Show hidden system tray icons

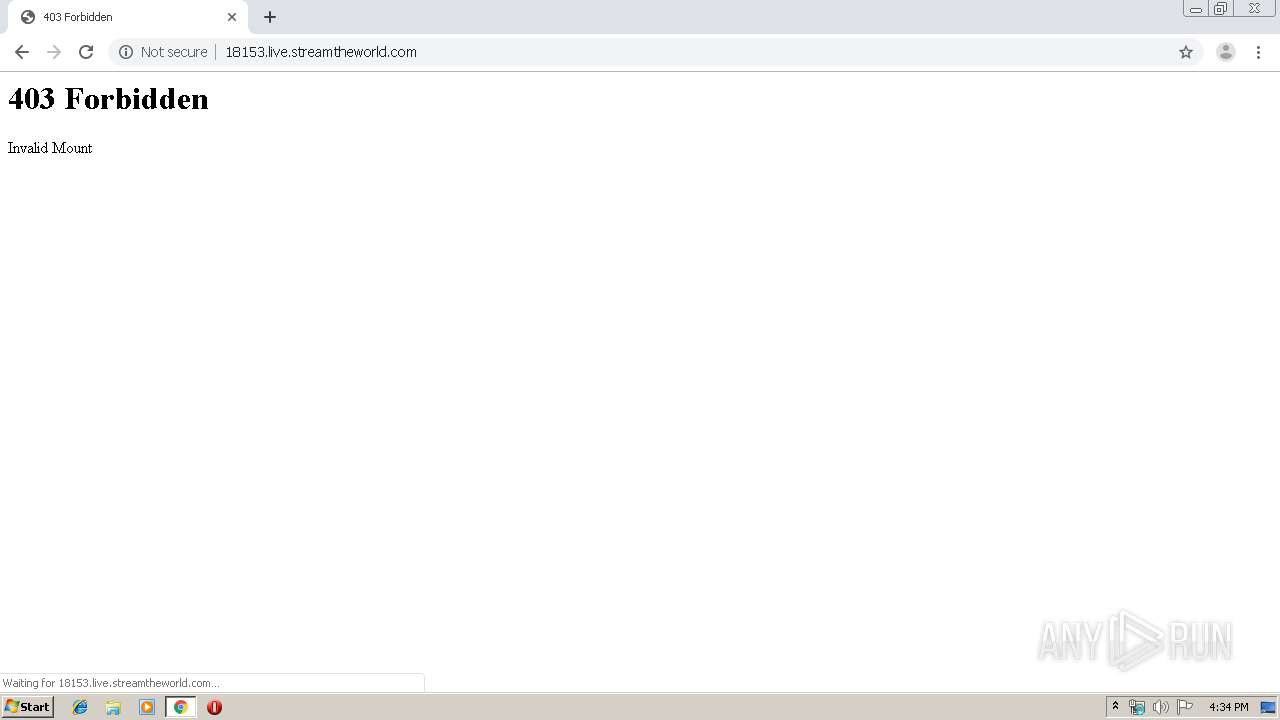click(1116, 707)
